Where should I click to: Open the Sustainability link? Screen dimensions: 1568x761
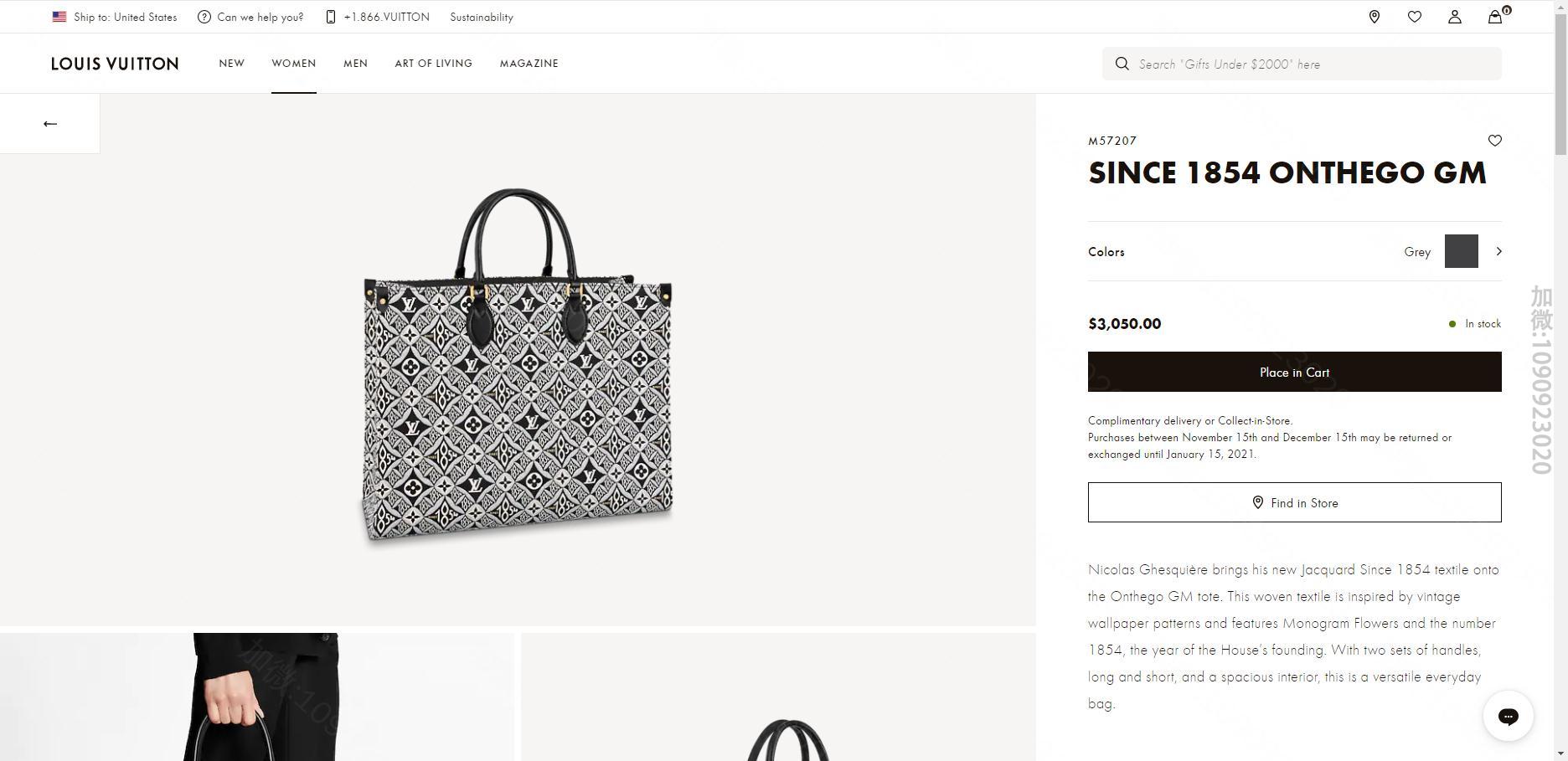point(481,17)
